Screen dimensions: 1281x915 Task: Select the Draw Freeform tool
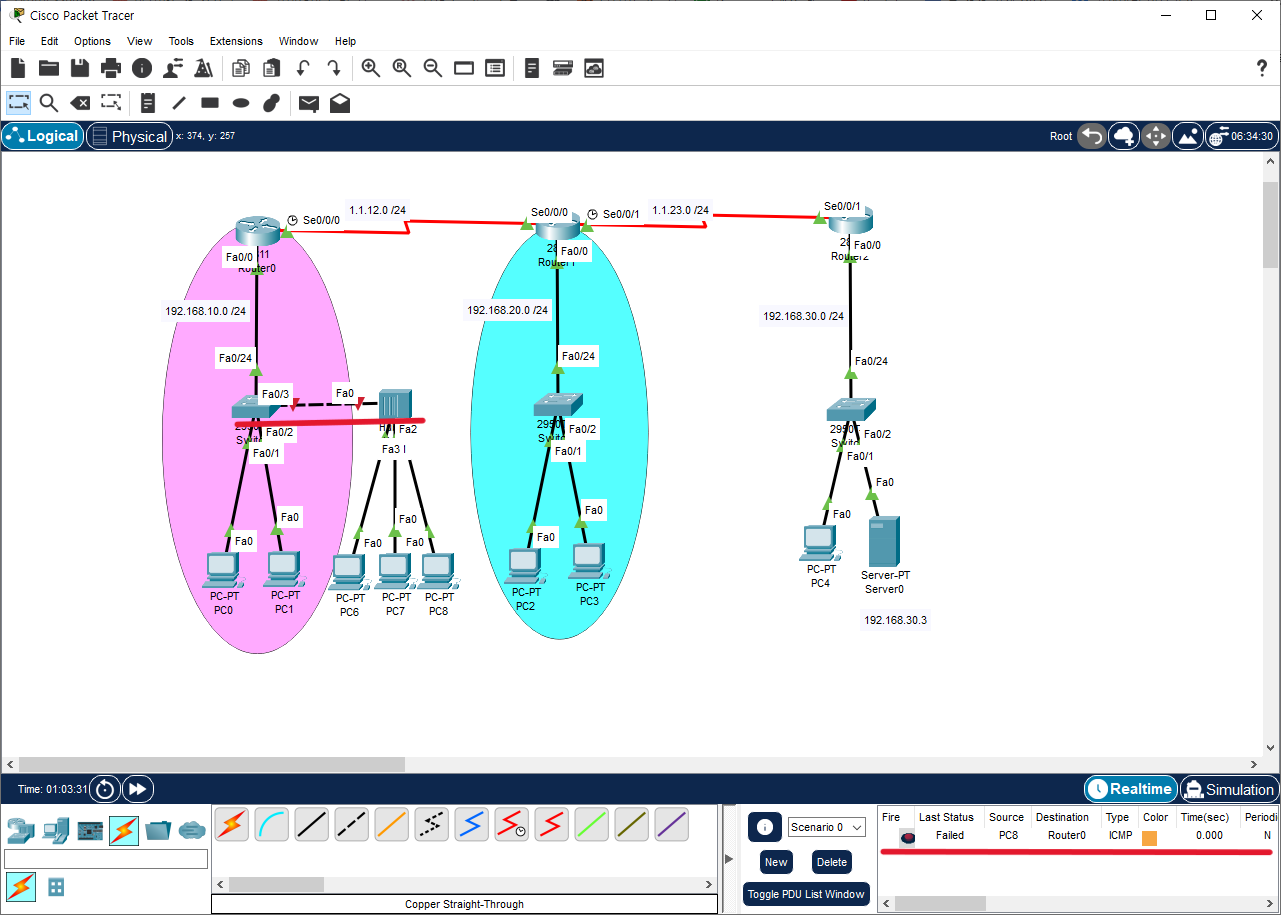271,102
